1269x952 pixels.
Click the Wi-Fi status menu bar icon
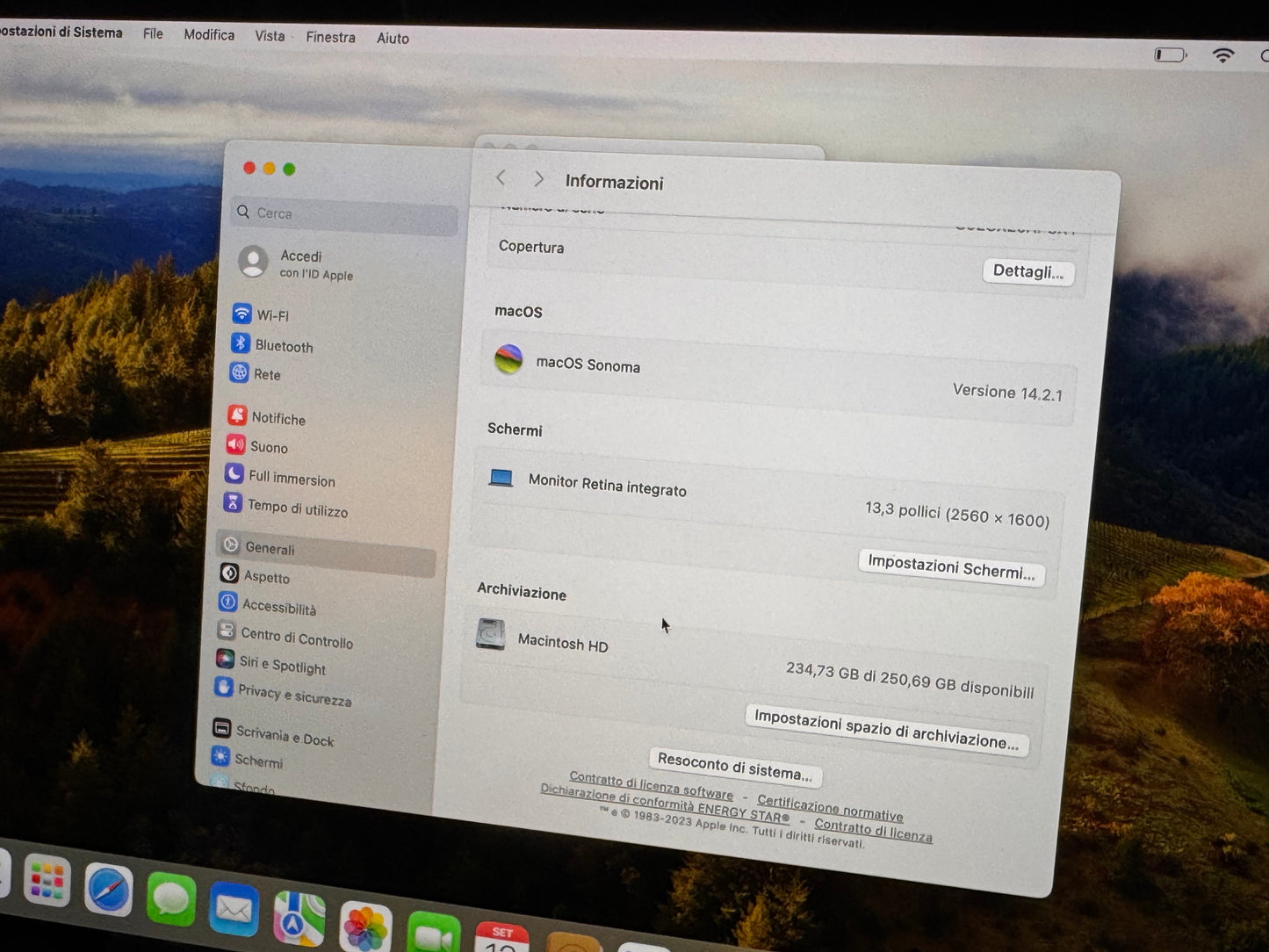point(1222,55)
